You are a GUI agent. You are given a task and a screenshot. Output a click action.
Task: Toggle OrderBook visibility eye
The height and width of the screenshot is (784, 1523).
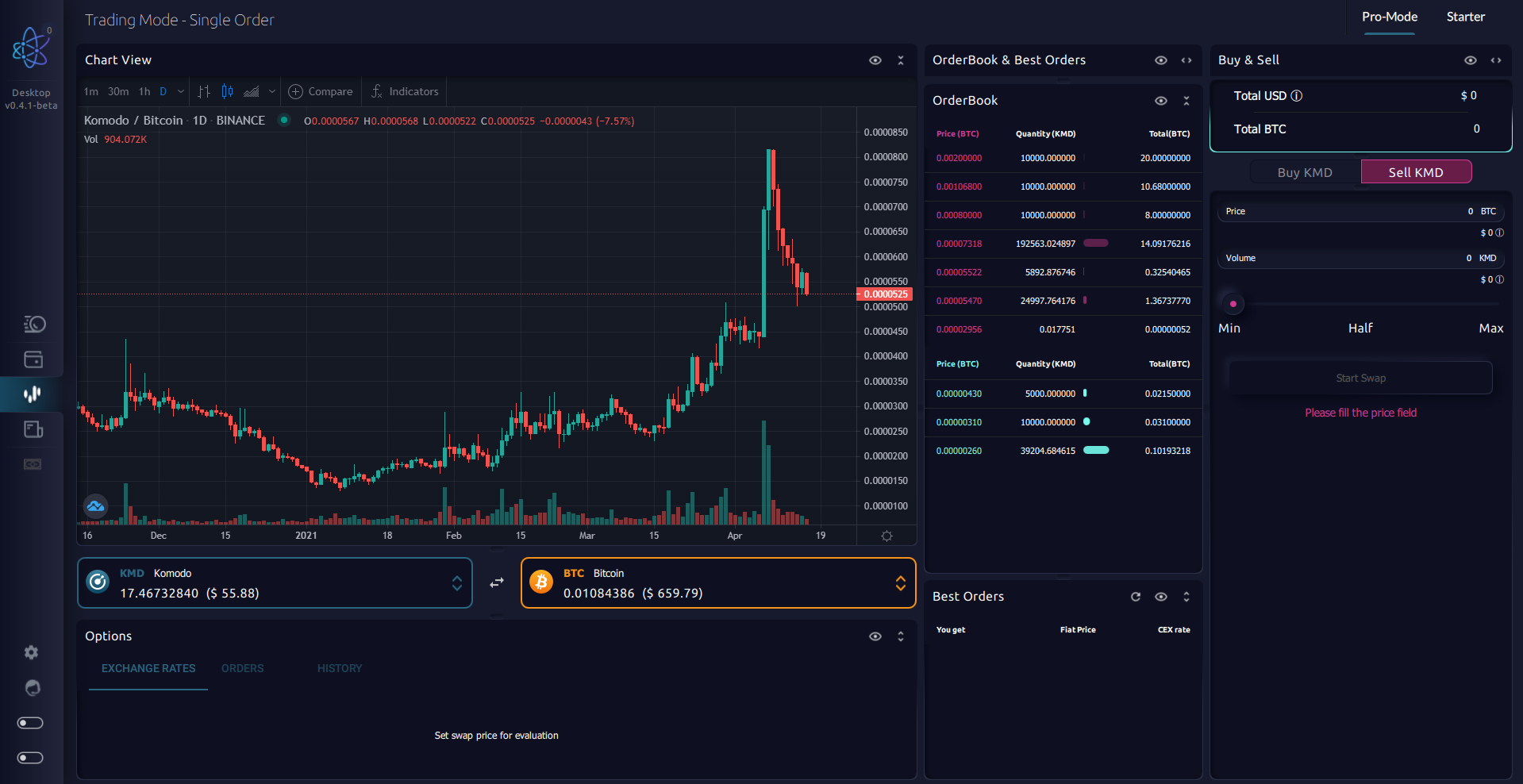click(x=1161, y=101)
